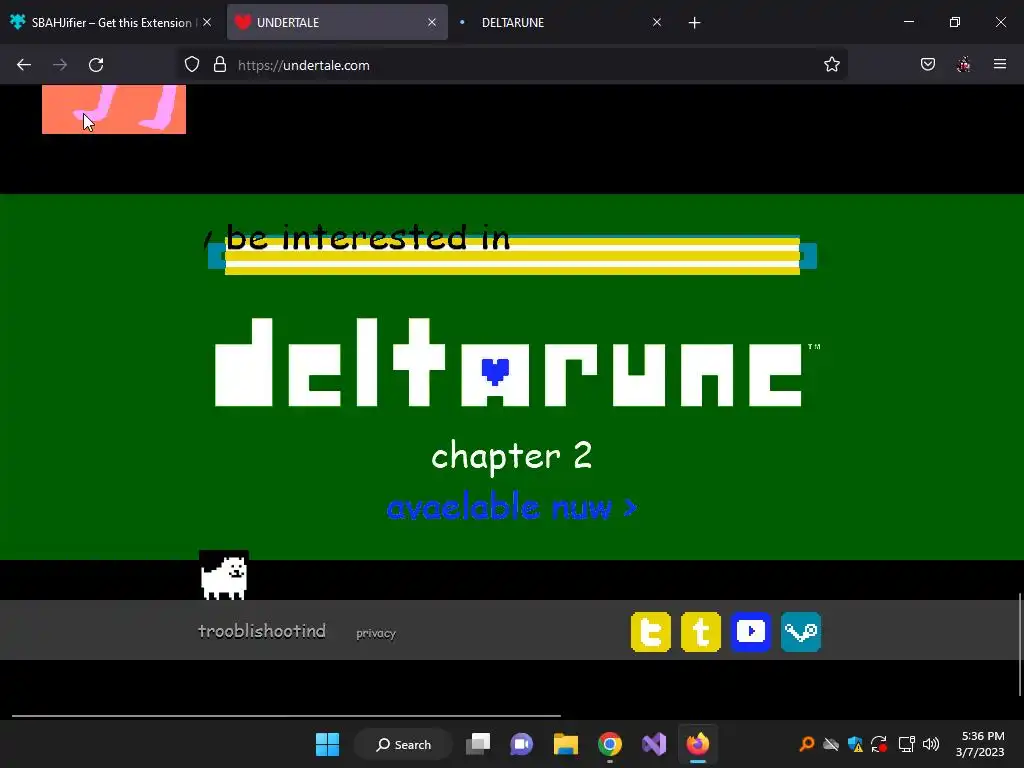This screenshot has height=768, width=1024.
Task: Bookmark this page with star icon
Action: [x=831, y=65]
